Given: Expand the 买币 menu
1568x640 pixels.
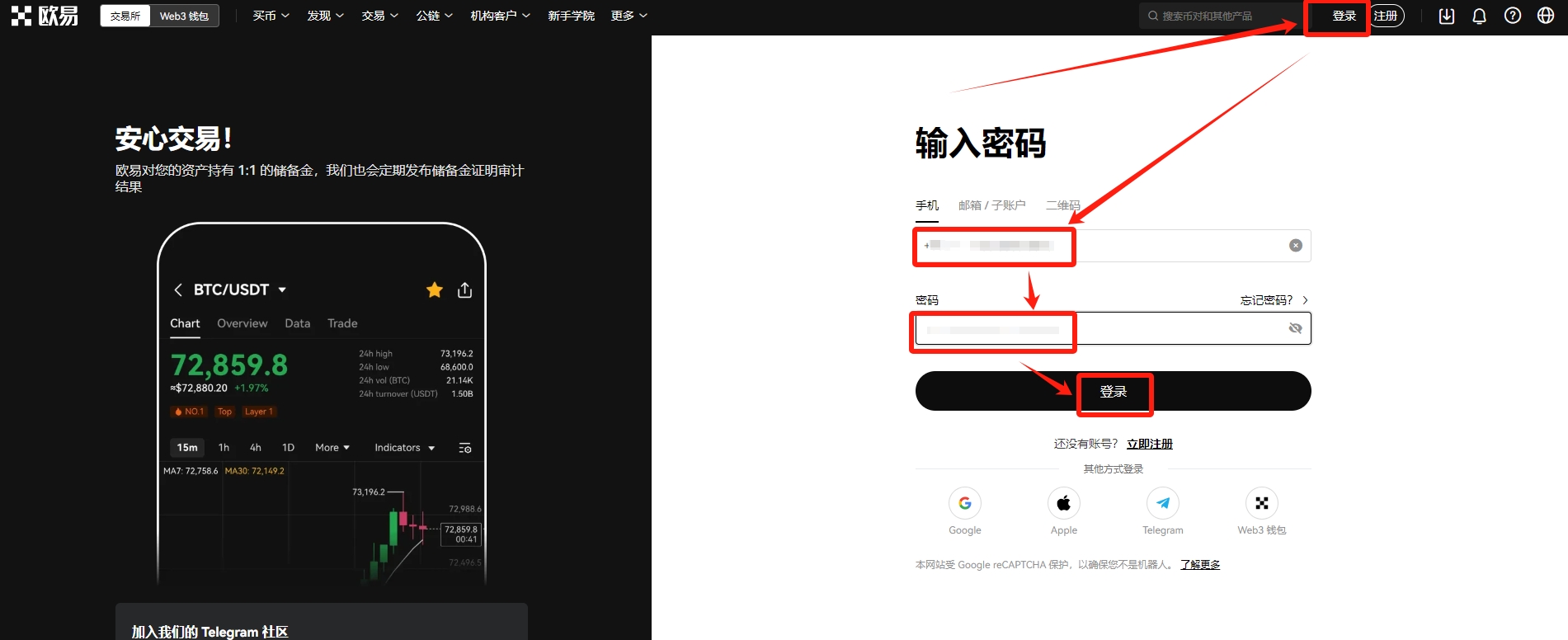Looking at the screenshot, I should [x=271, y=16].
